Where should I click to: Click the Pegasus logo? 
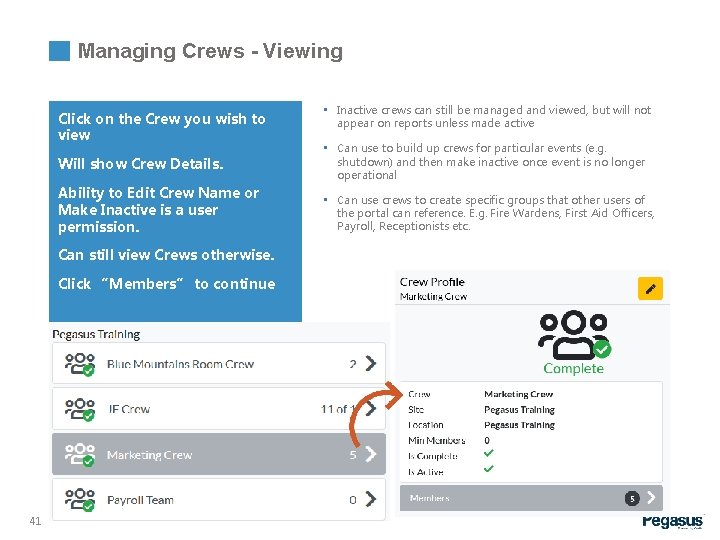pyautogui.click(x=673, y=522)
